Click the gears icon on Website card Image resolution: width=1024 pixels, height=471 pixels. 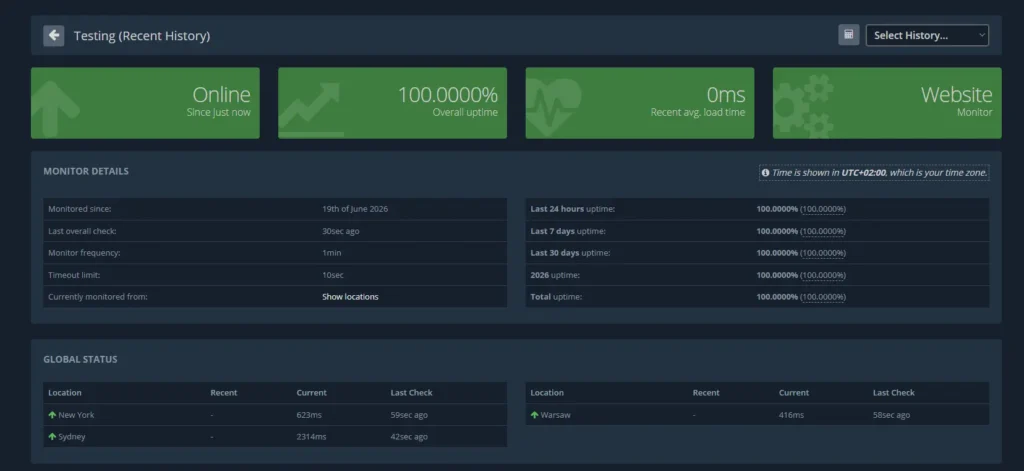[x=803, y=106]
